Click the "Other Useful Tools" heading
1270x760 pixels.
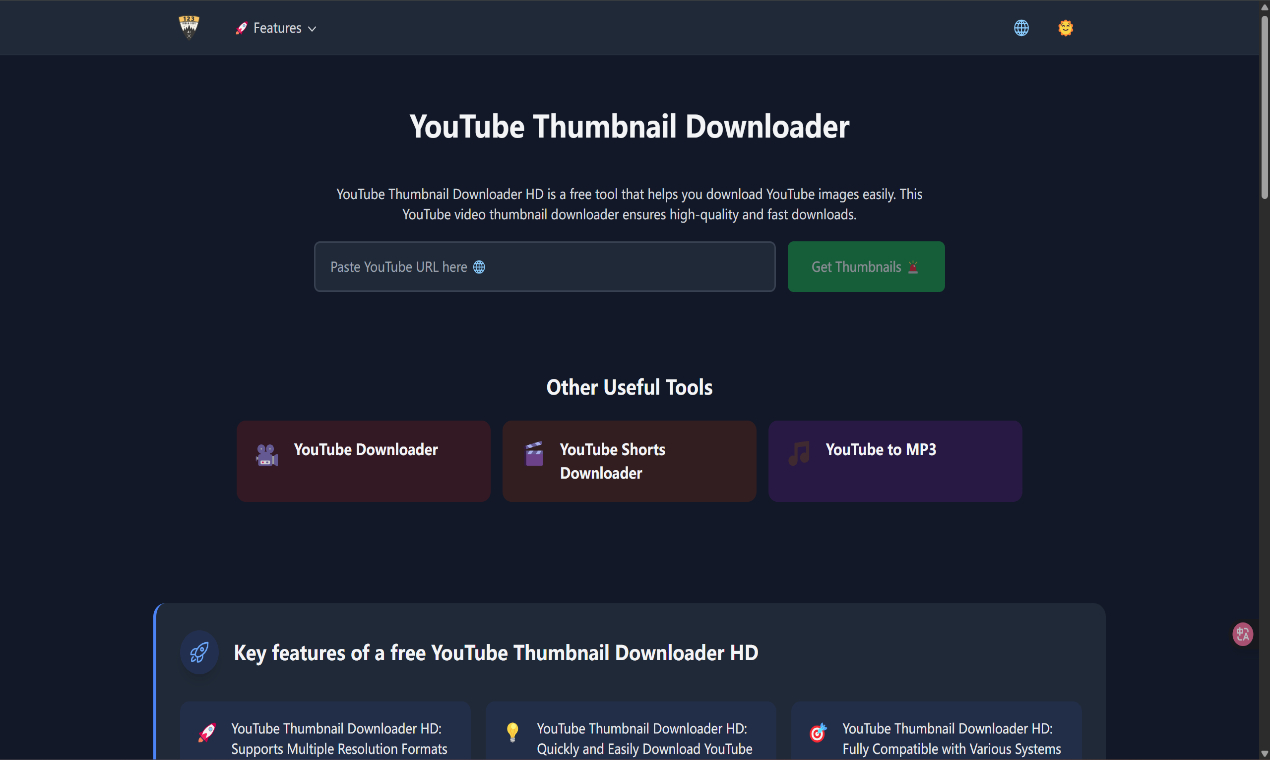click(x=630, y=387)
